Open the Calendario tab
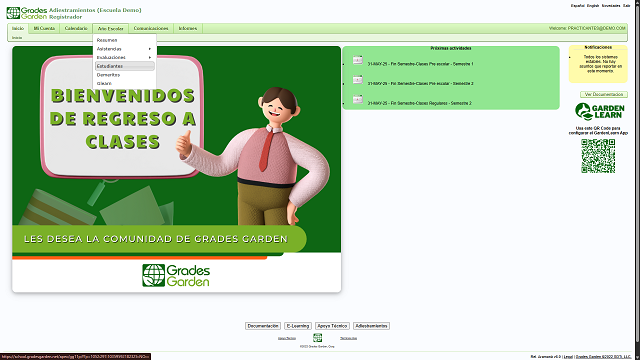Screen dimensions: 640x360 point(76,28)
